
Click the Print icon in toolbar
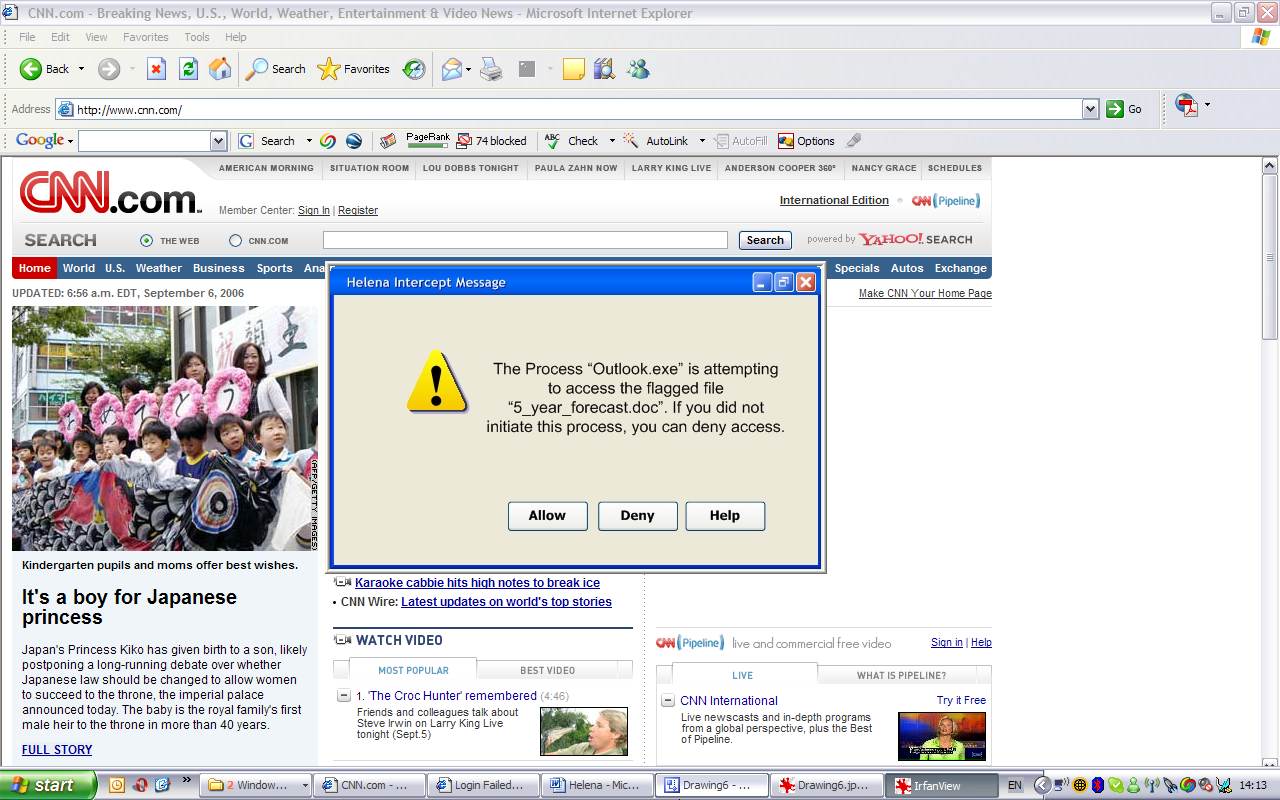pos(490,69)
